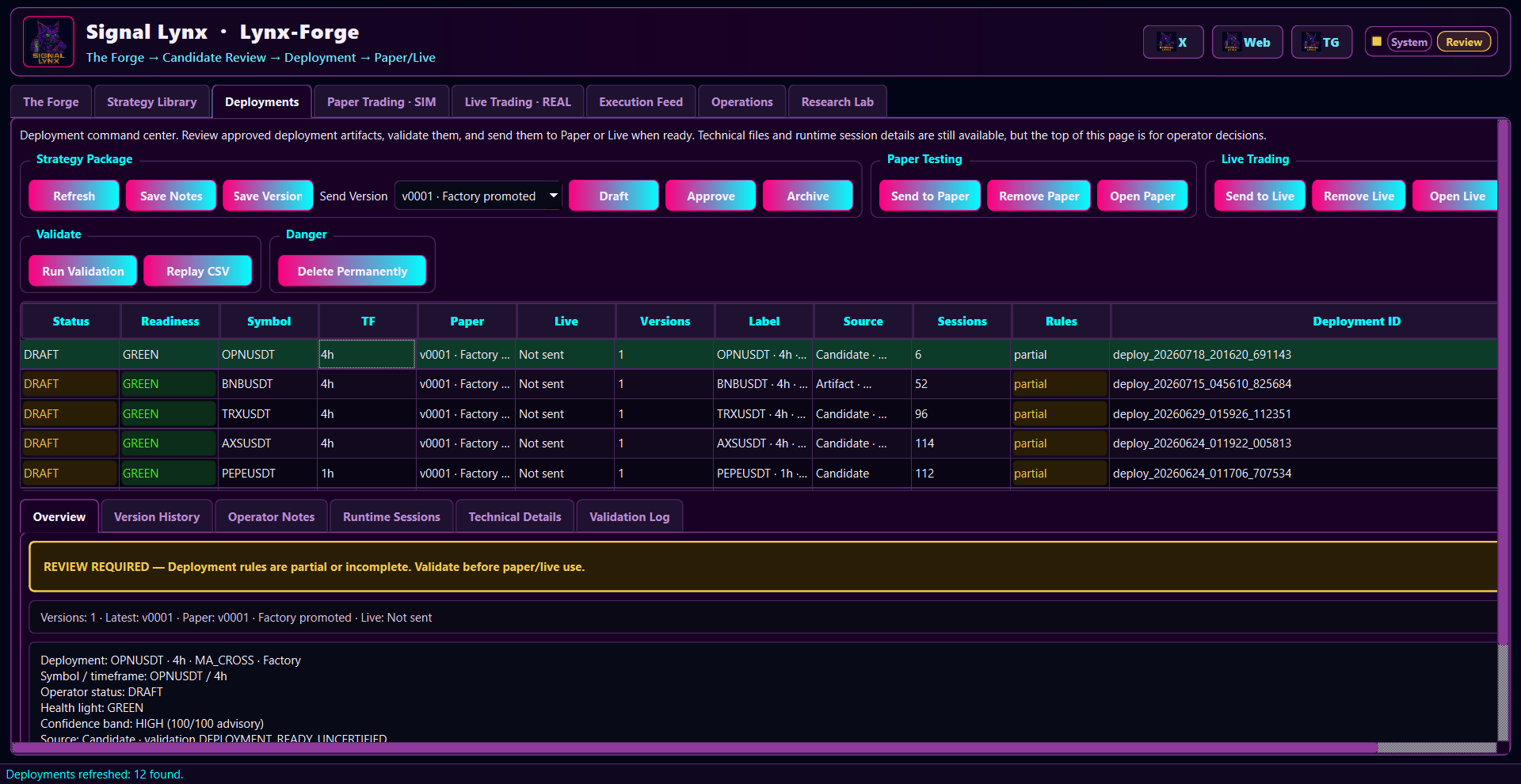1521x784 pixels.
Task: Click the Approve button
Action: tap(711, 196)
